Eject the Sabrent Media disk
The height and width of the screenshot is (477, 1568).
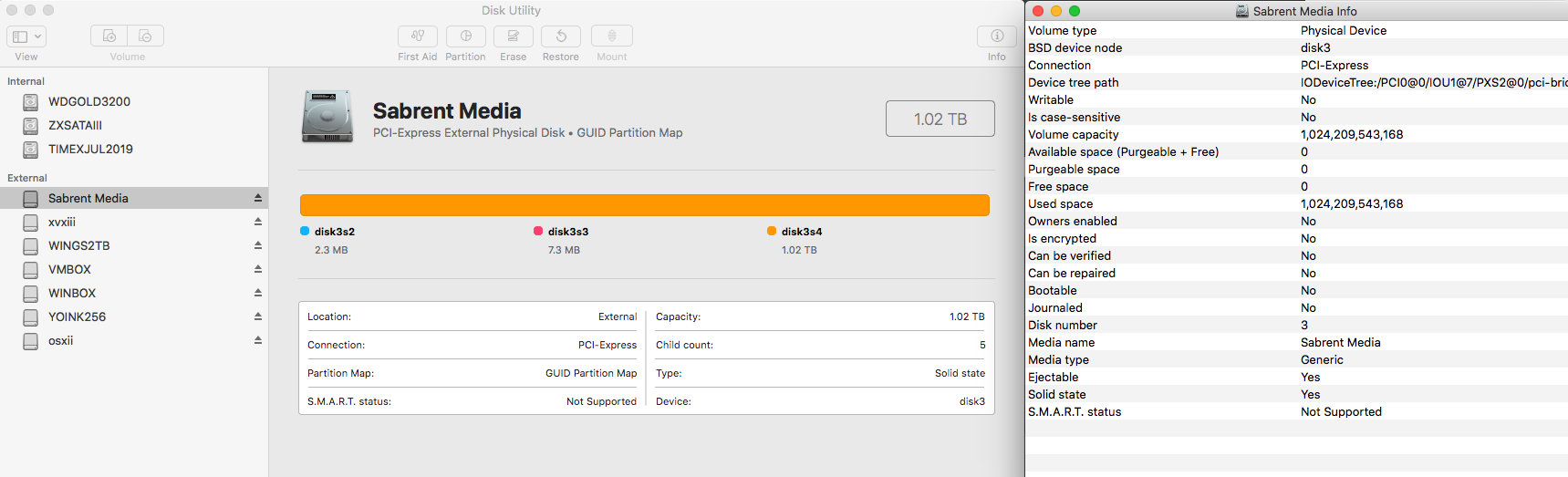point(258,198)
